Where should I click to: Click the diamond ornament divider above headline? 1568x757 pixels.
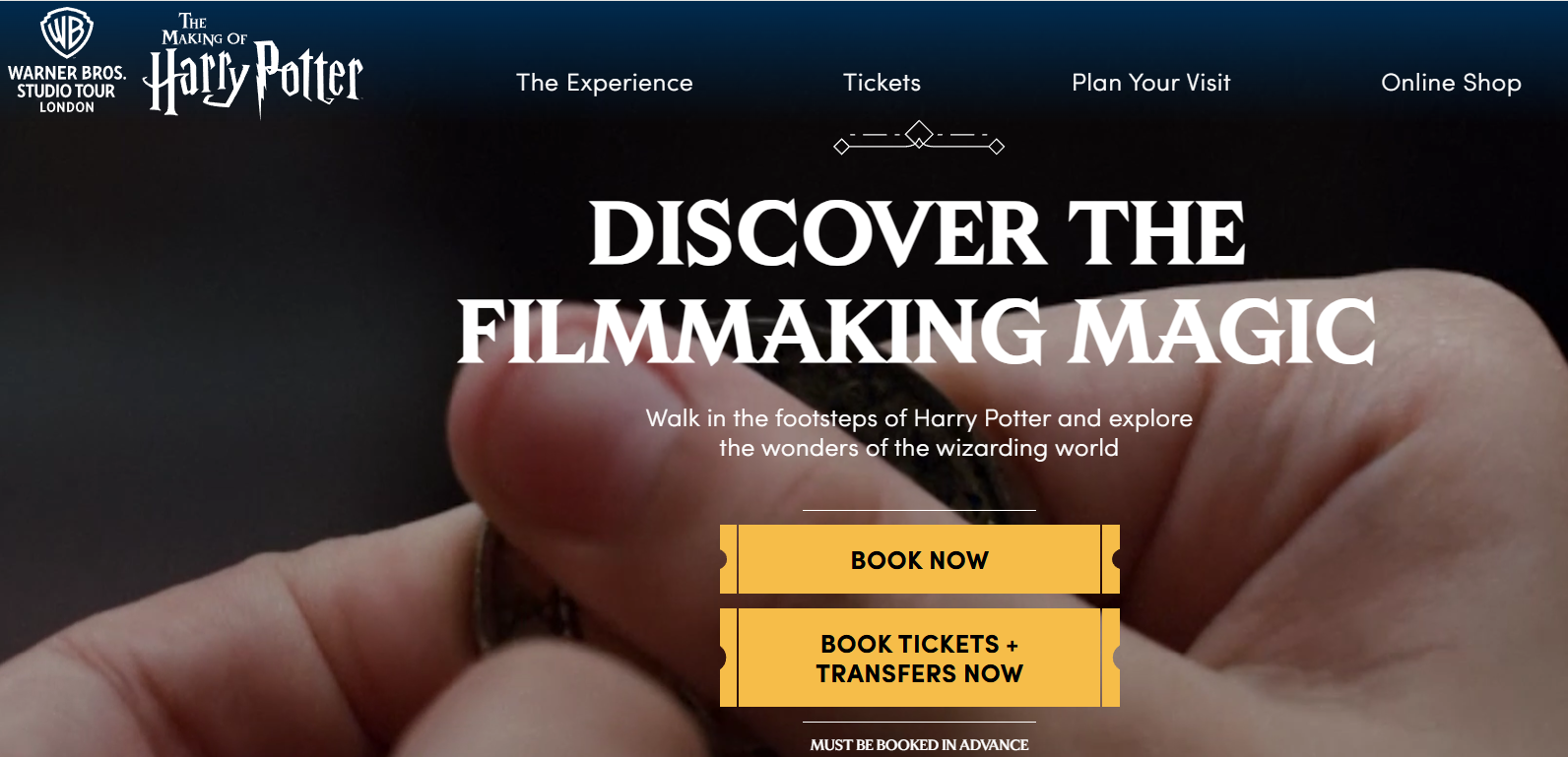(919, 138)
